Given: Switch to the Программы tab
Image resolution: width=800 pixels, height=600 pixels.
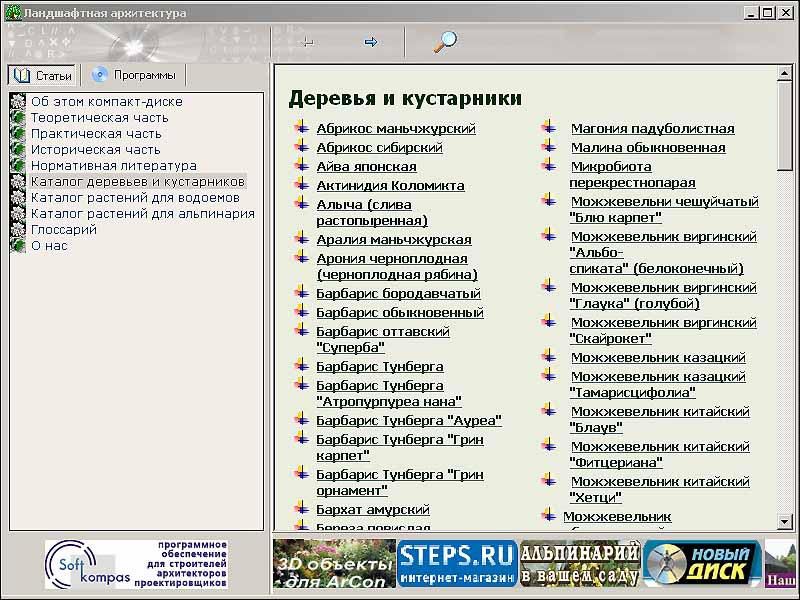Looking at the screenshot, I should pos(134,75).
